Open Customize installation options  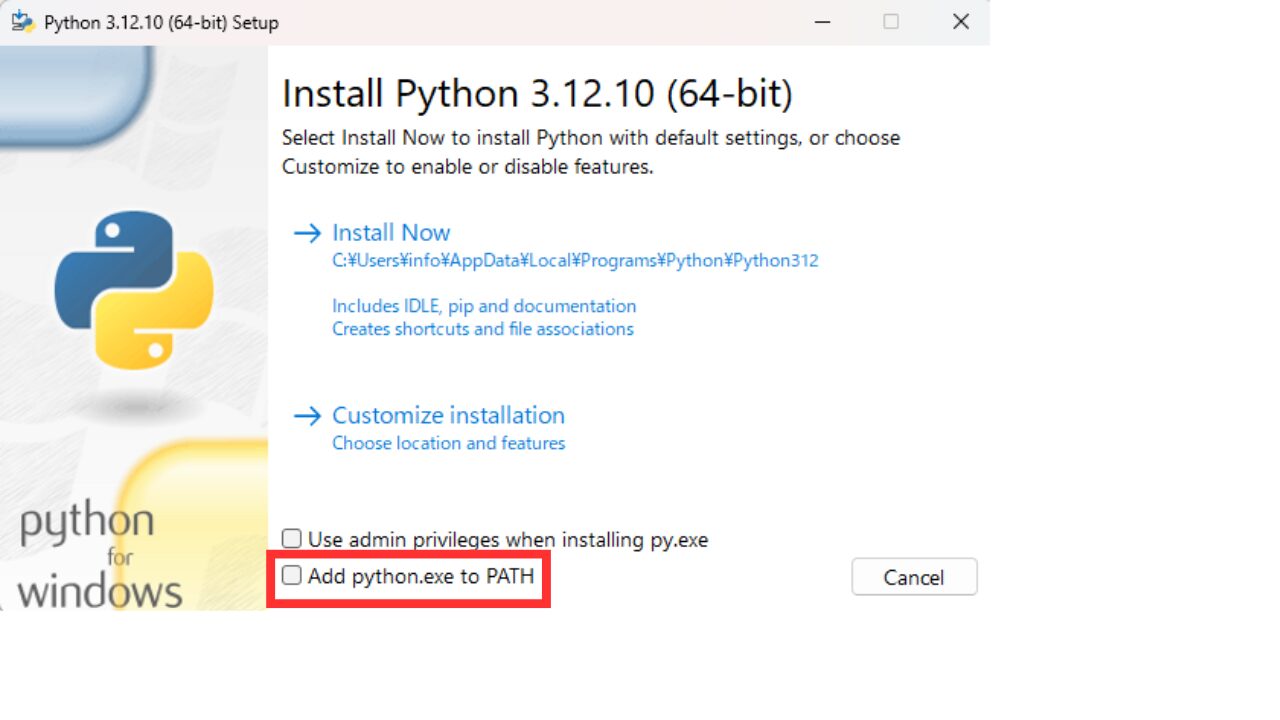[x=448, y=415]
